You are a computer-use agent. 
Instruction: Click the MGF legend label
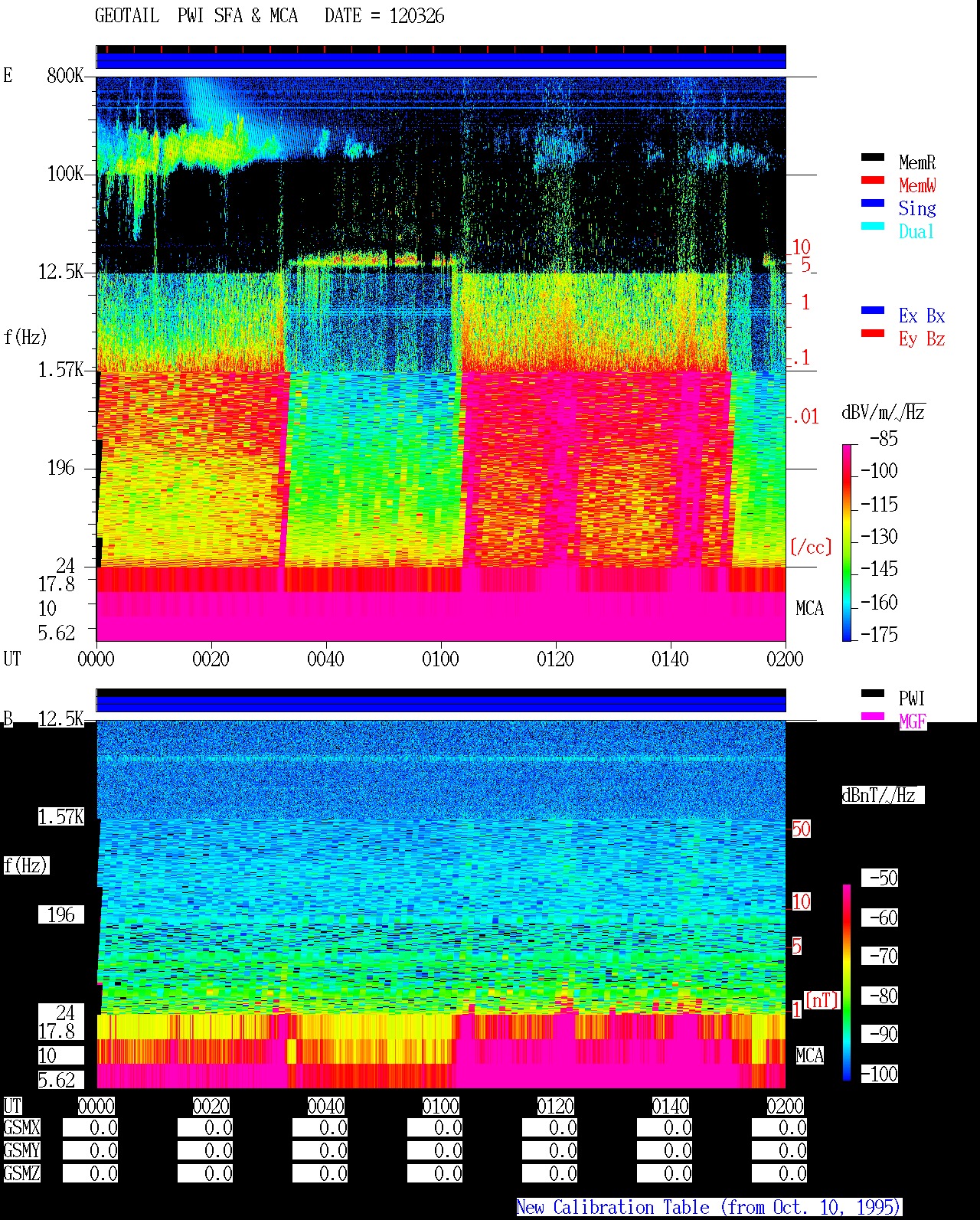point(913,721)
